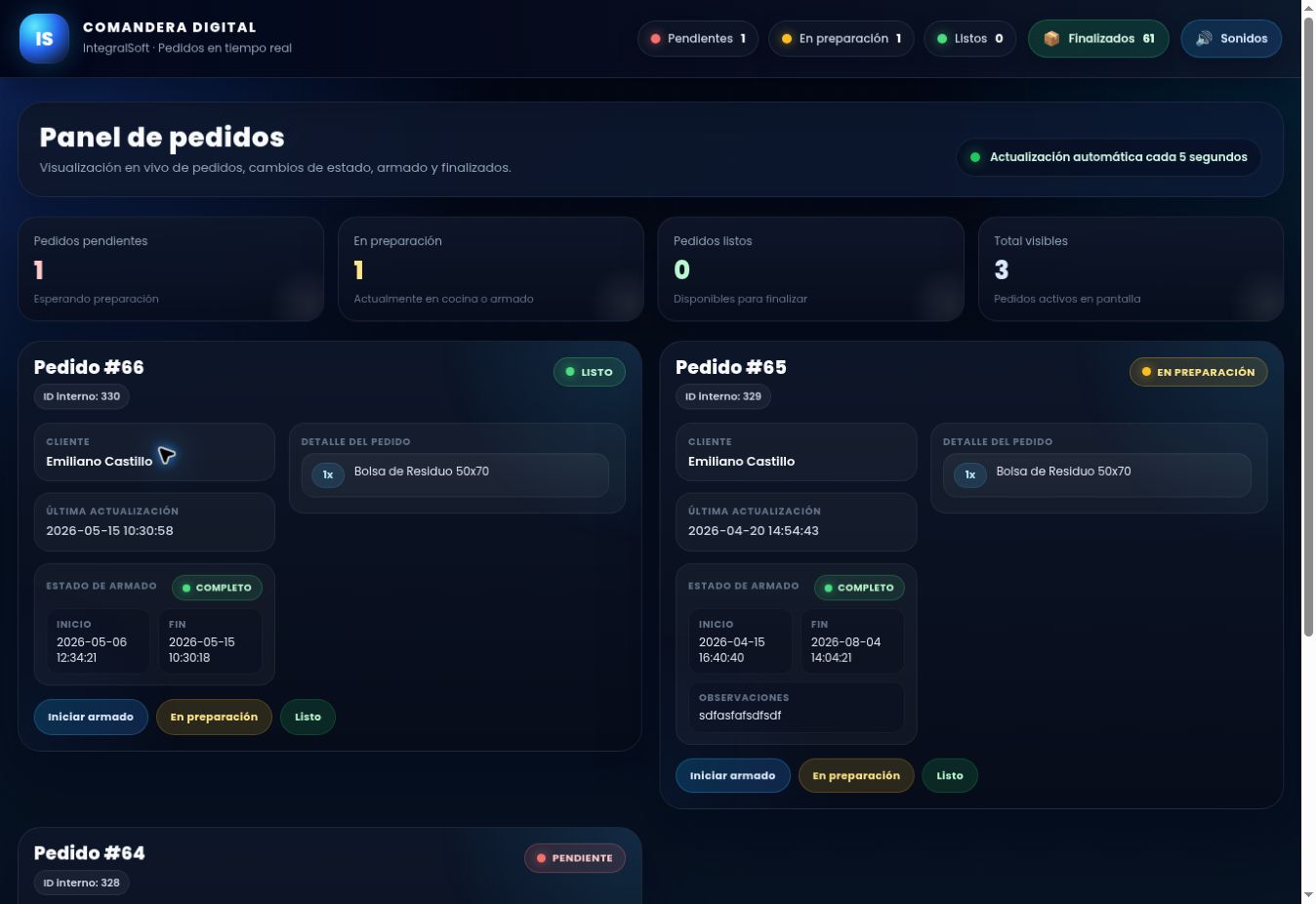The height and width of the screenshot is (904, 1316).
Task: Set Pedido #66 to En preparación
Action: pos(214,717)
